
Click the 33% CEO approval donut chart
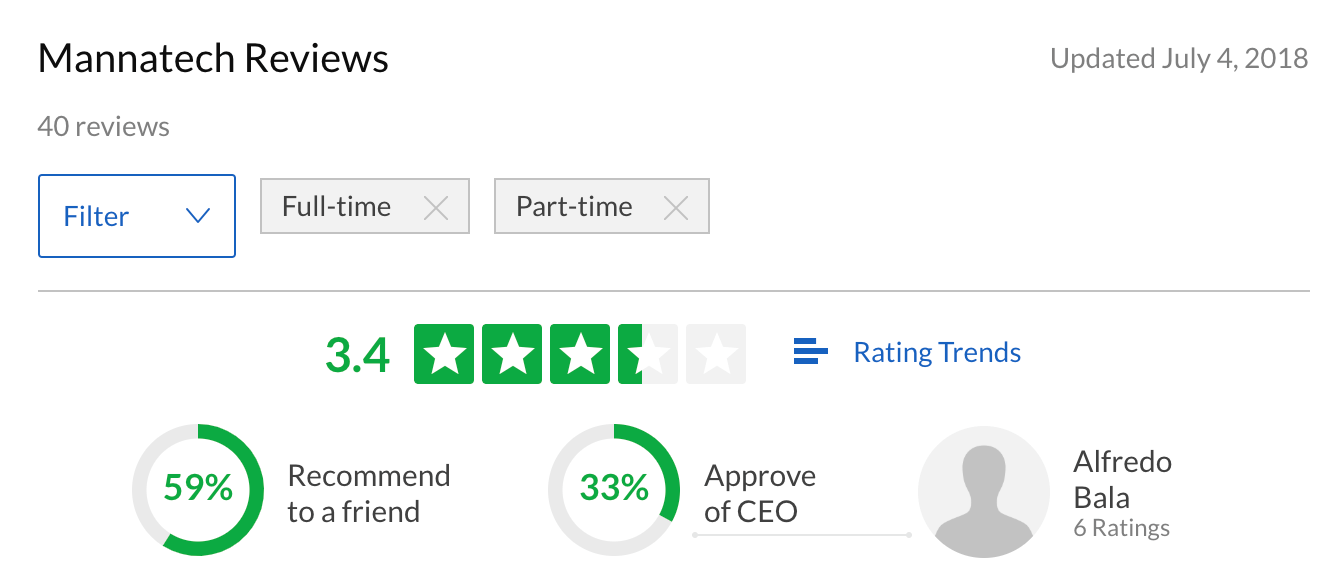coord(614,490)
